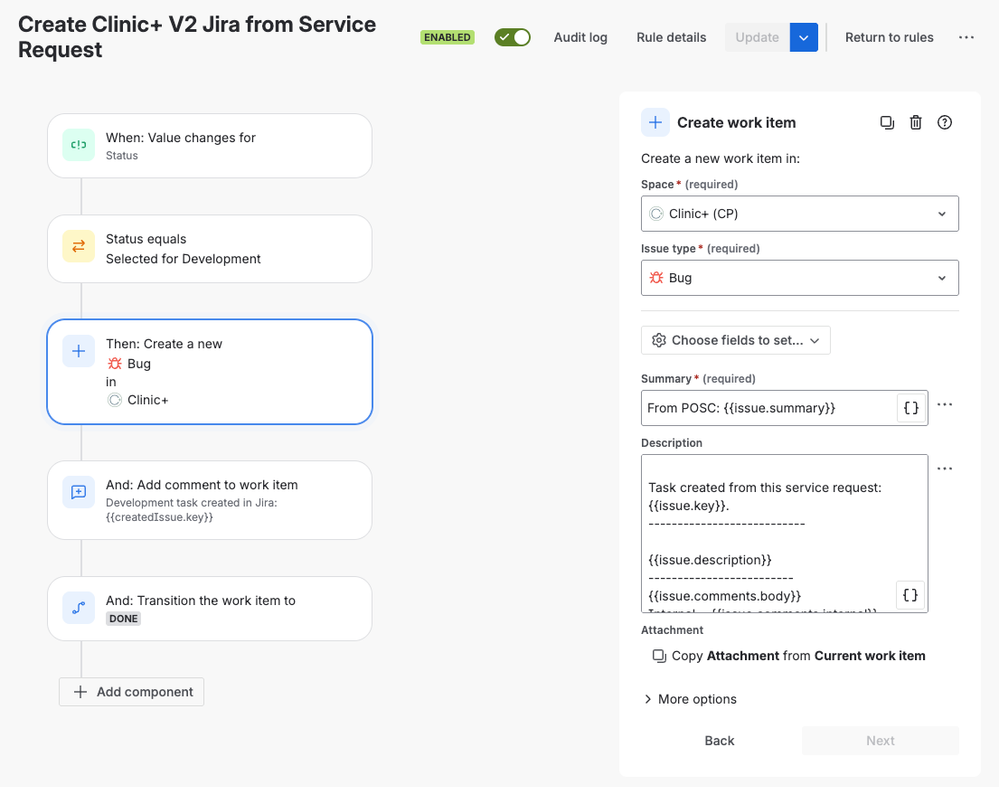Open Choose fields to set dropdown

coord(735,340)
